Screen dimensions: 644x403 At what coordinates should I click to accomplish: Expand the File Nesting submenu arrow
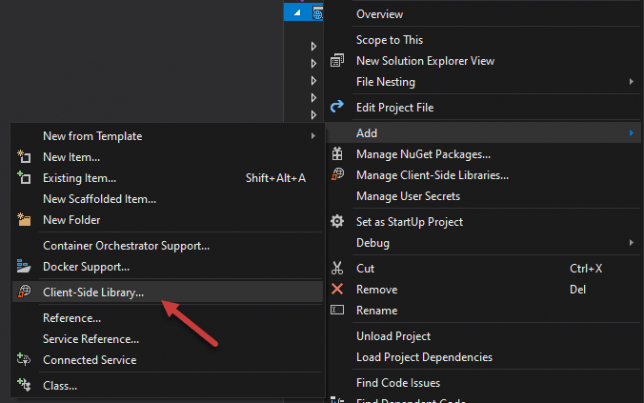[x=631, y=82]
